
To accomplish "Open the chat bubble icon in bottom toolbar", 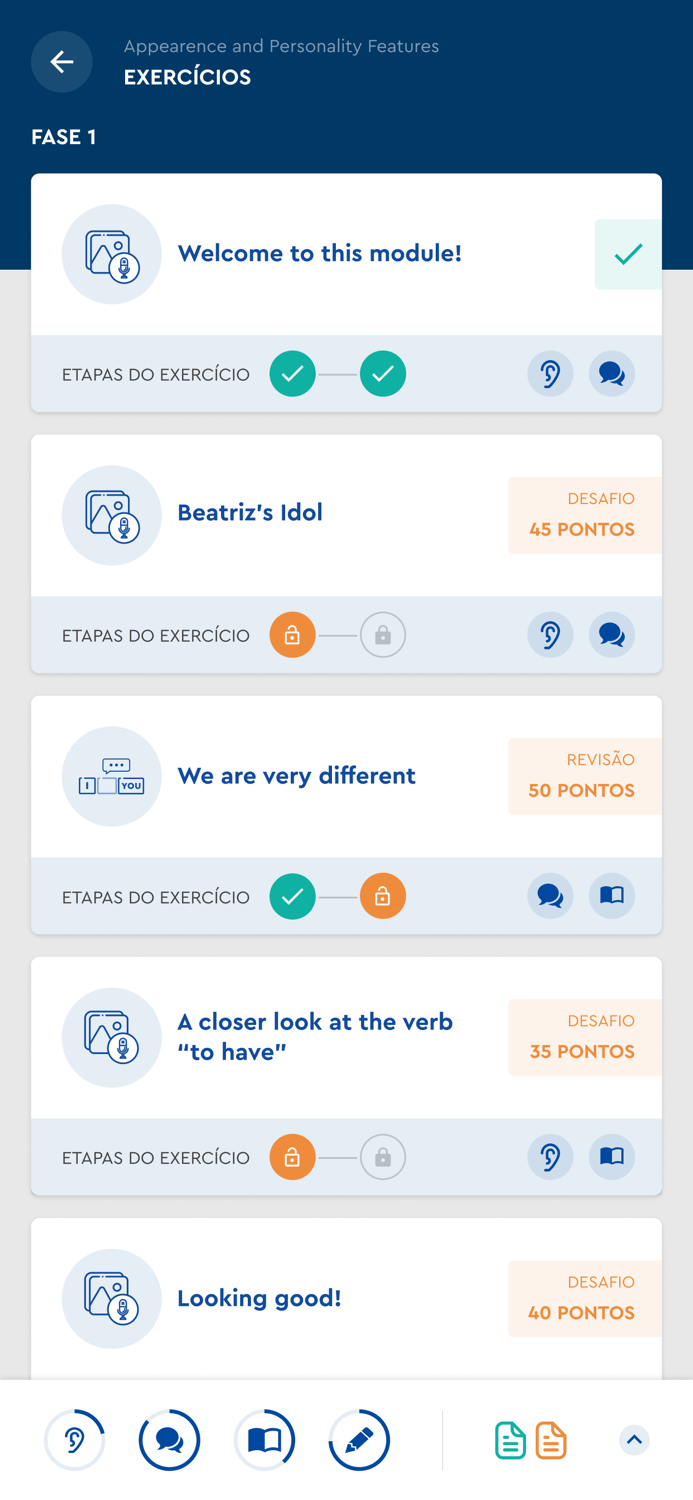I will click(170, 1440).
